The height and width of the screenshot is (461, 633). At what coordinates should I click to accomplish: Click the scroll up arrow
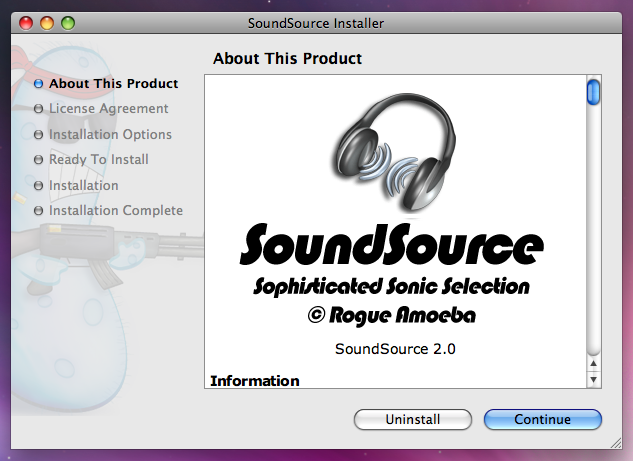click(593, 364)
